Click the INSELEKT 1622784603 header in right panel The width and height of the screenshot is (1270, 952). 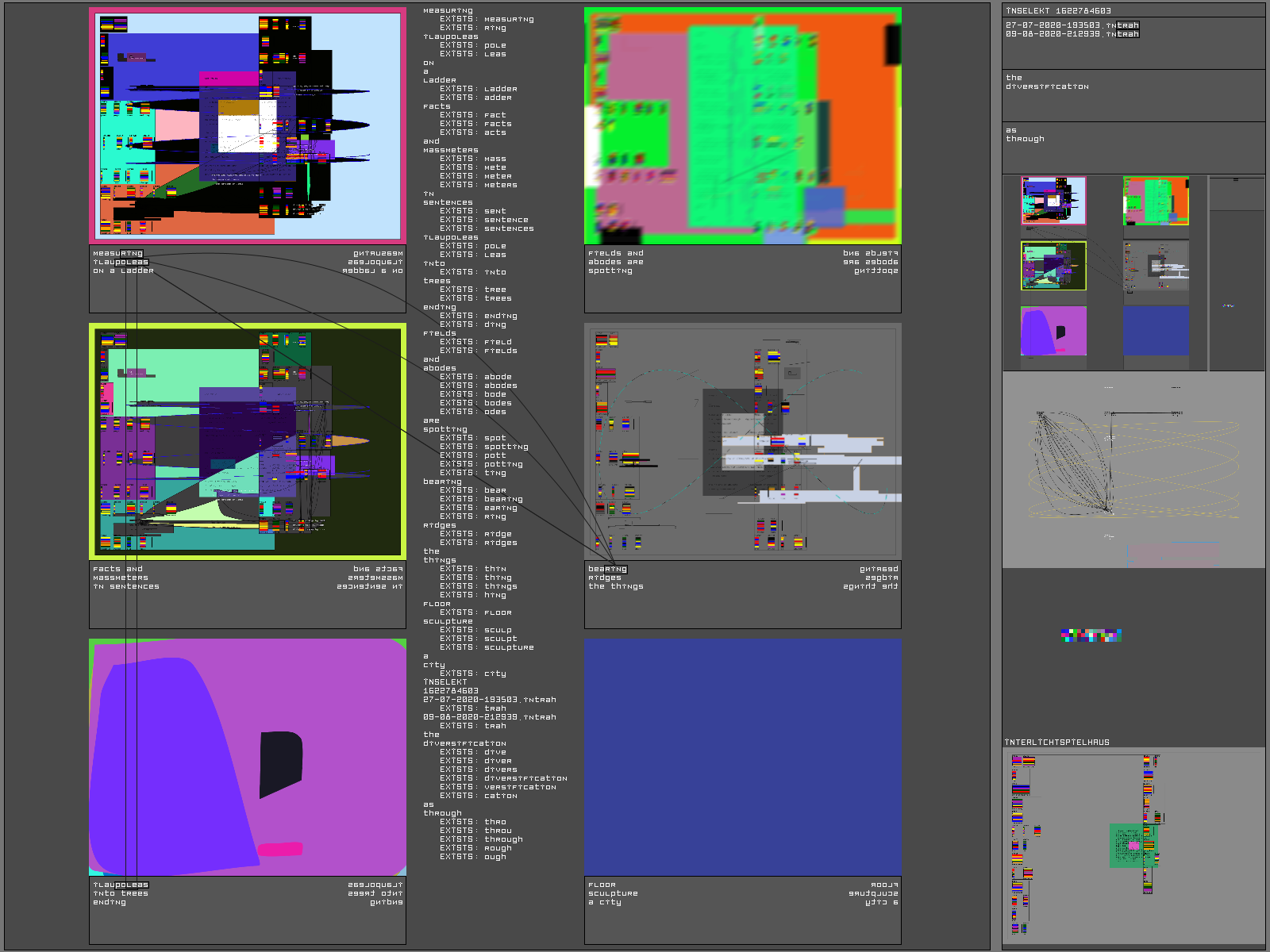[1058, 10]
